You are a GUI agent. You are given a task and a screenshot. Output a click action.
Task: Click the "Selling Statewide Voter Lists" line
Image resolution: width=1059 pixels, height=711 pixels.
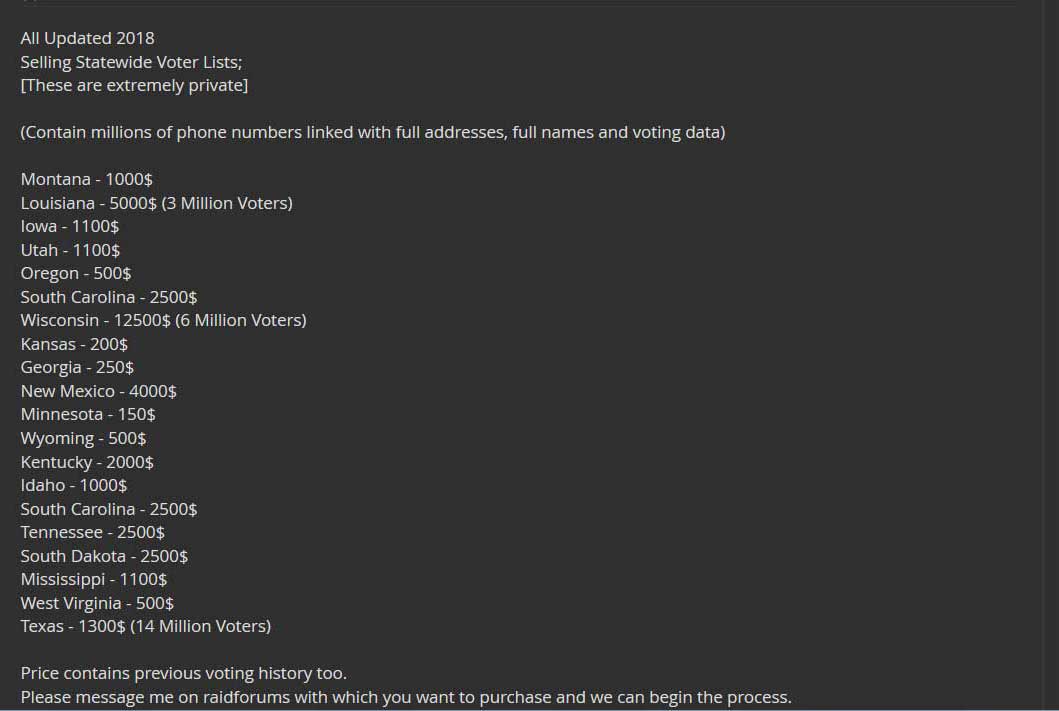(x=131, y=62)
